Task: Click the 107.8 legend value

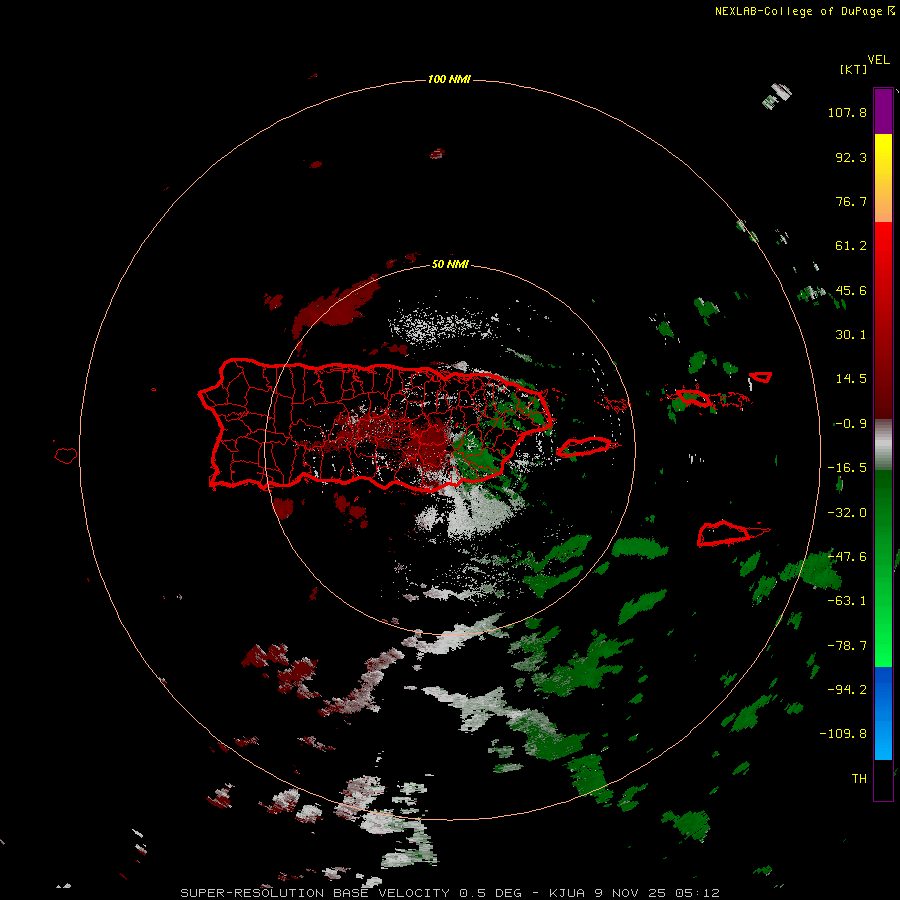Action: point(847,112)
